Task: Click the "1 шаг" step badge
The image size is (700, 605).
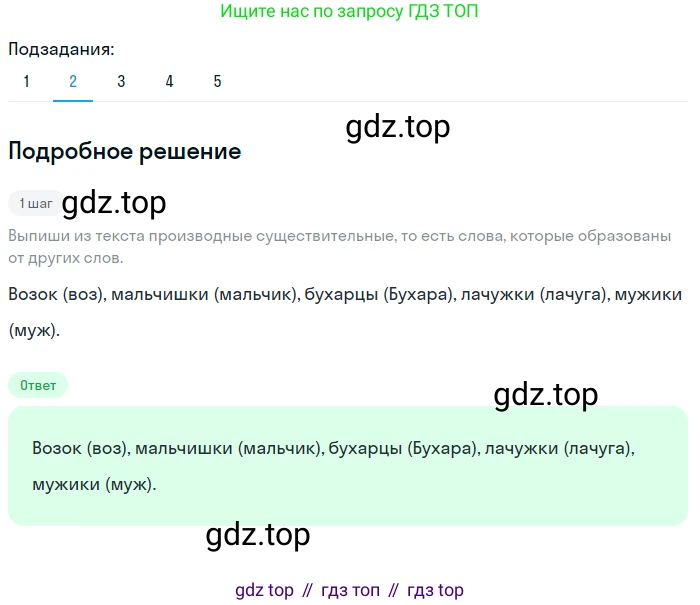Action: click(x=34, y=204)
